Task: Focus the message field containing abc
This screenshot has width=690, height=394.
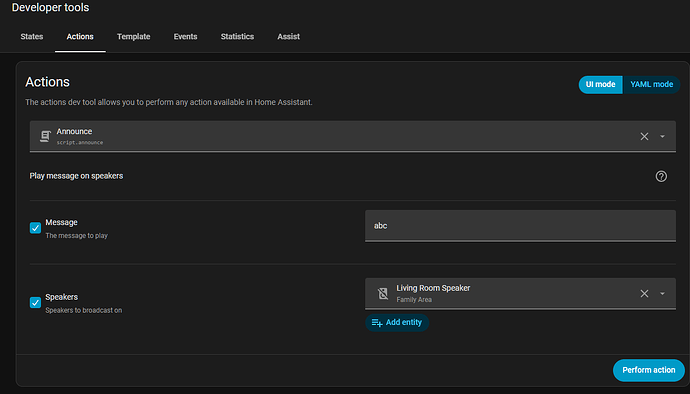Action: (x=520, y=226)
